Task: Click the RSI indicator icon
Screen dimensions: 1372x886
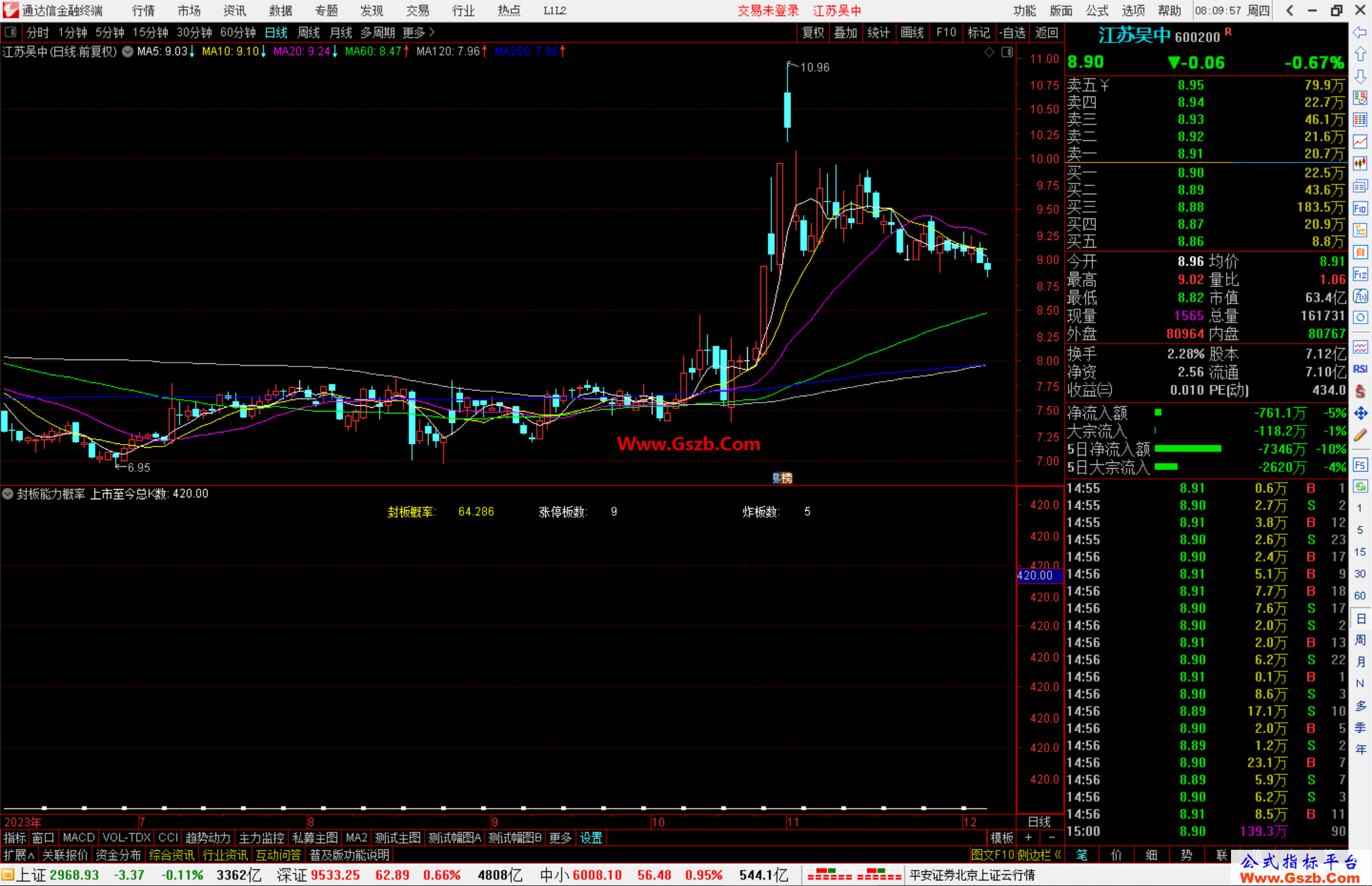Action: pos(1360,369)
